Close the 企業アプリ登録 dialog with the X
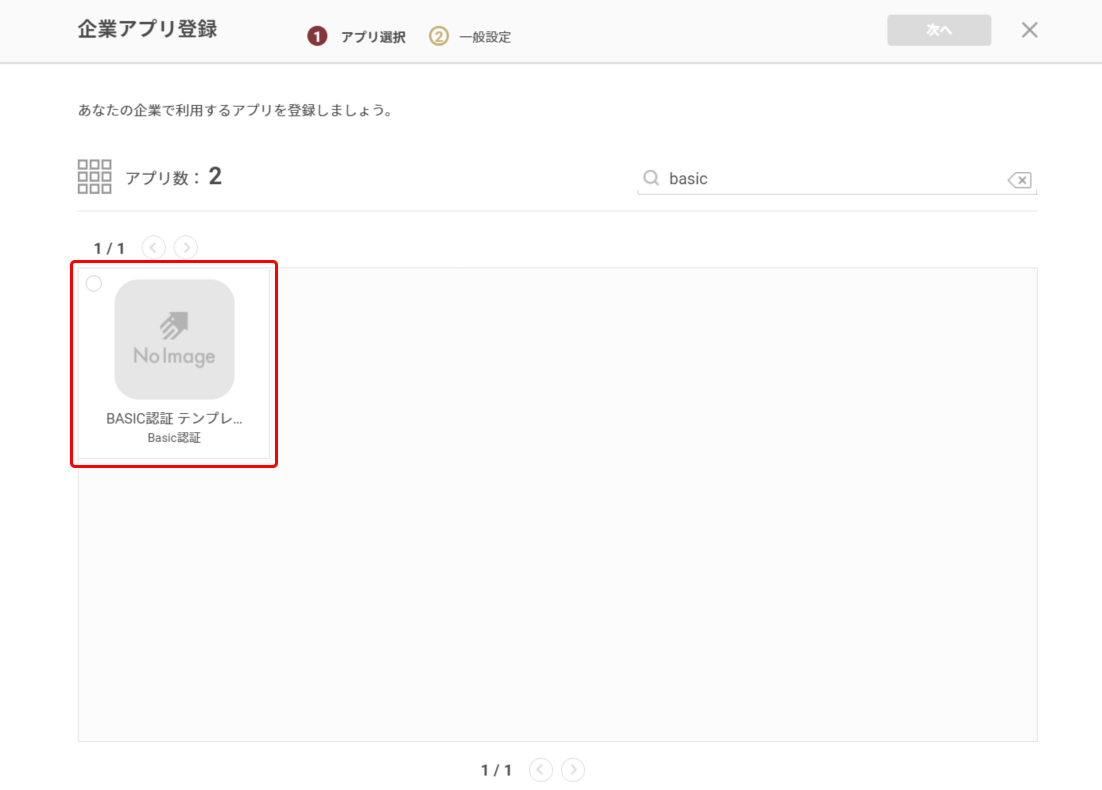Screen dimensions: 1102x790 (1029, 30)
